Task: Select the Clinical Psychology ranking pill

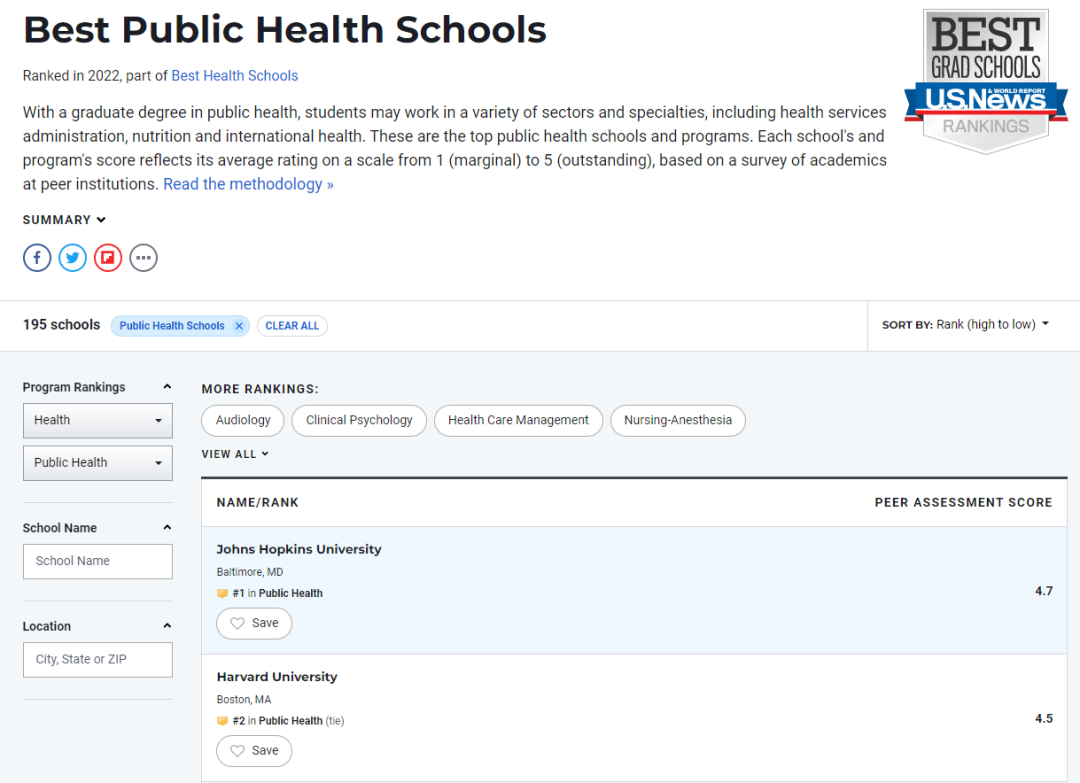Action: [x=359, y=420]
